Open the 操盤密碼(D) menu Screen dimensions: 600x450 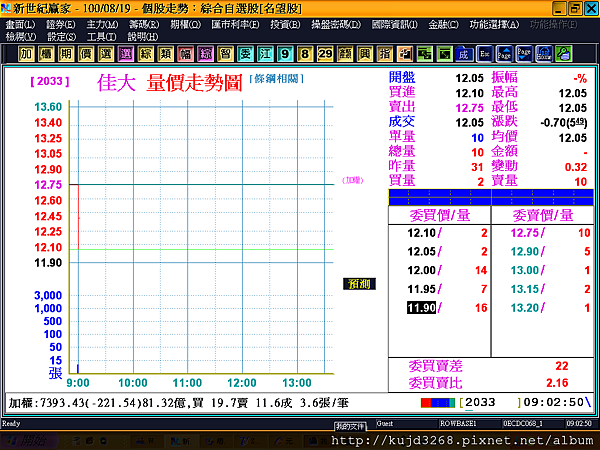pos(336,24)
